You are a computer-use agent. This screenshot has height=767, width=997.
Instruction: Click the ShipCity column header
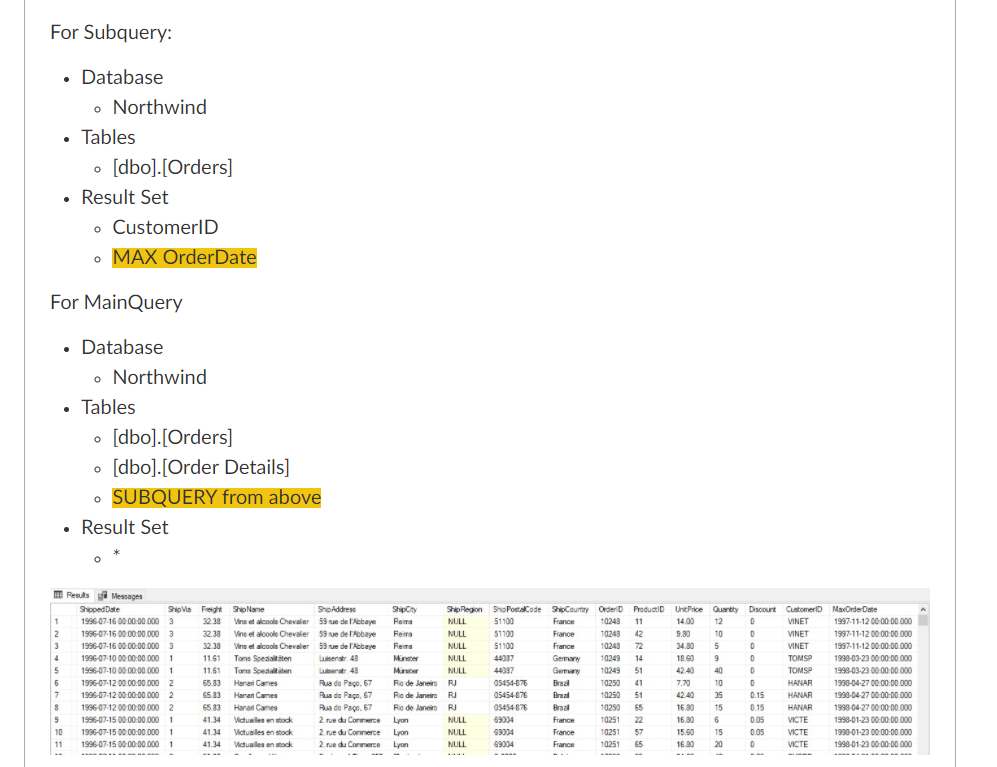[404, 609]
